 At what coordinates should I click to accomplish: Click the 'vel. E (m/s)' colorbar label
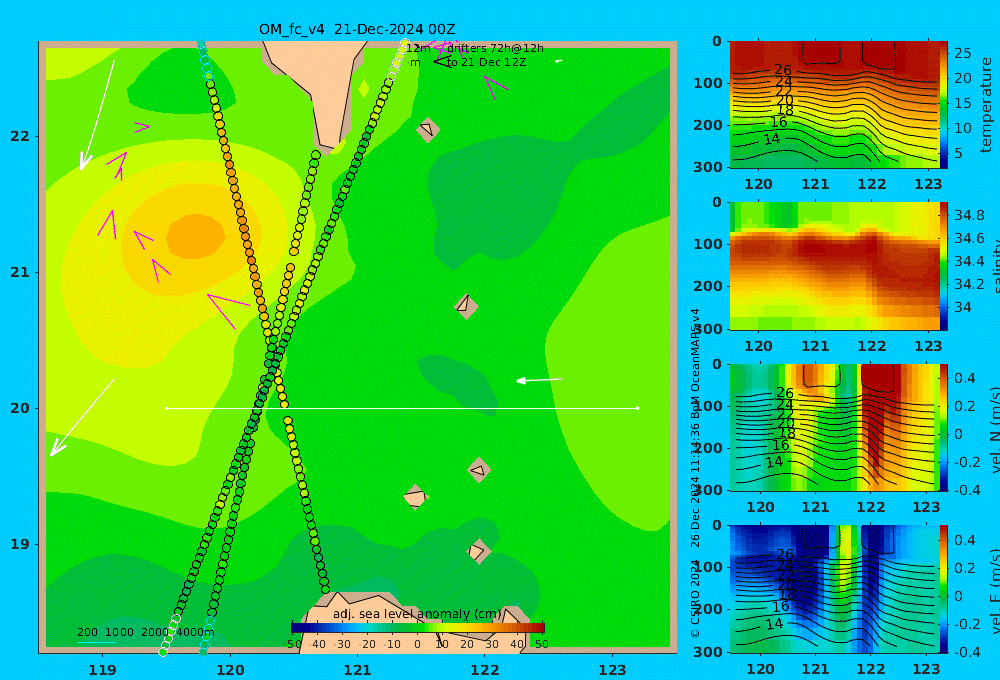(994, 591)
